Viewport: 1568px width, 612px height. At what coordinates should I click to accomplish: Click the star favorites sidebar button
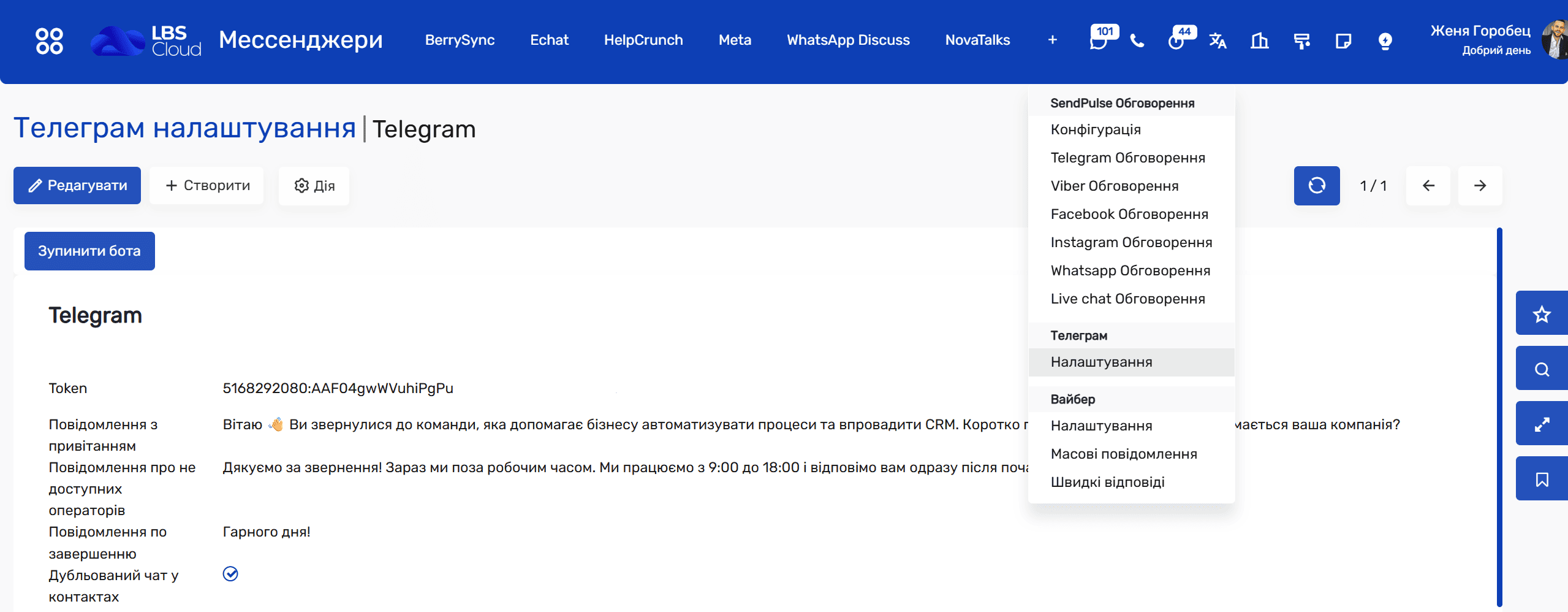(x=1541, y=313)
